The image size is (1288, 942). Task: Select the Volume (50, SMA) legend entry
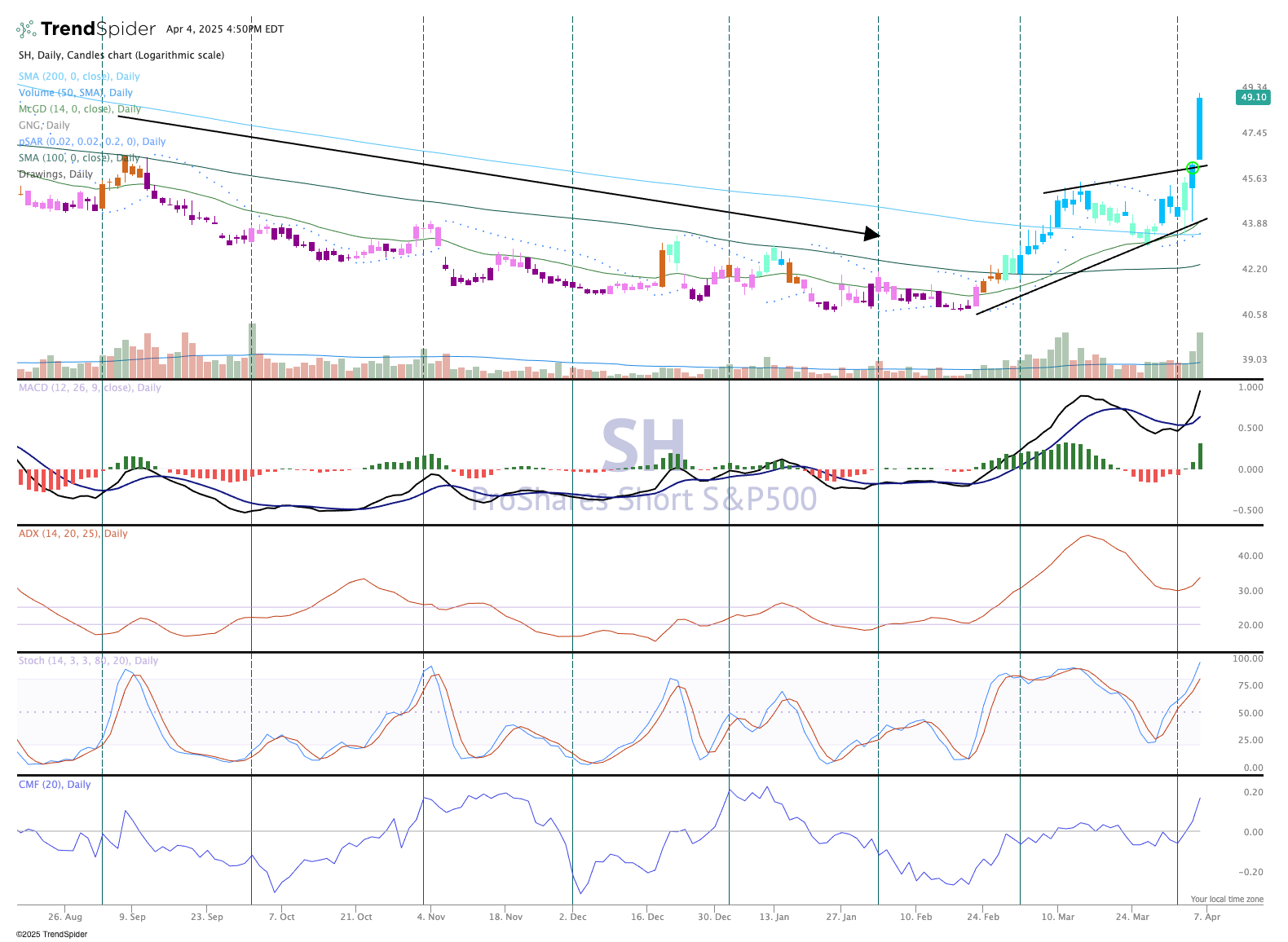click(76, 93)
